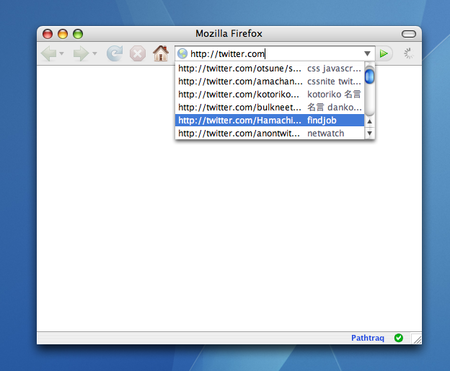450x371 pixels.
Task: Click the suggestion list scroll up arrow
Action: pyautogui.click(x=369, y=122)
